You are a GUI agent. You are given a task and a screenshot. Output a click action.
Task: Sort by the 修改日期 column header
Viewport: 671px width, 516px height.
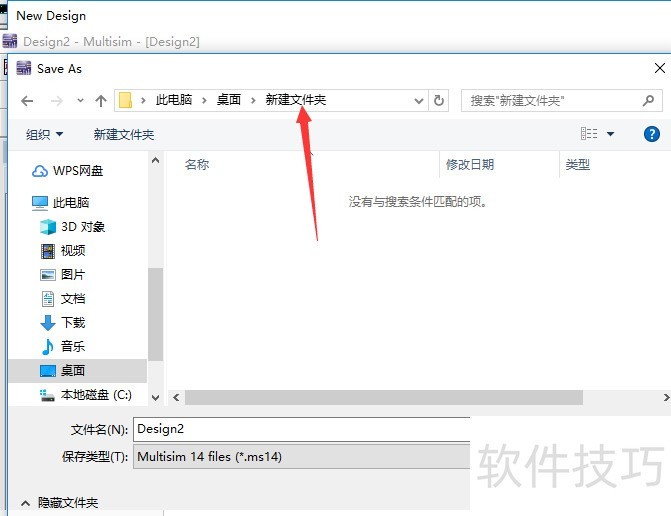tap(470, 164)
